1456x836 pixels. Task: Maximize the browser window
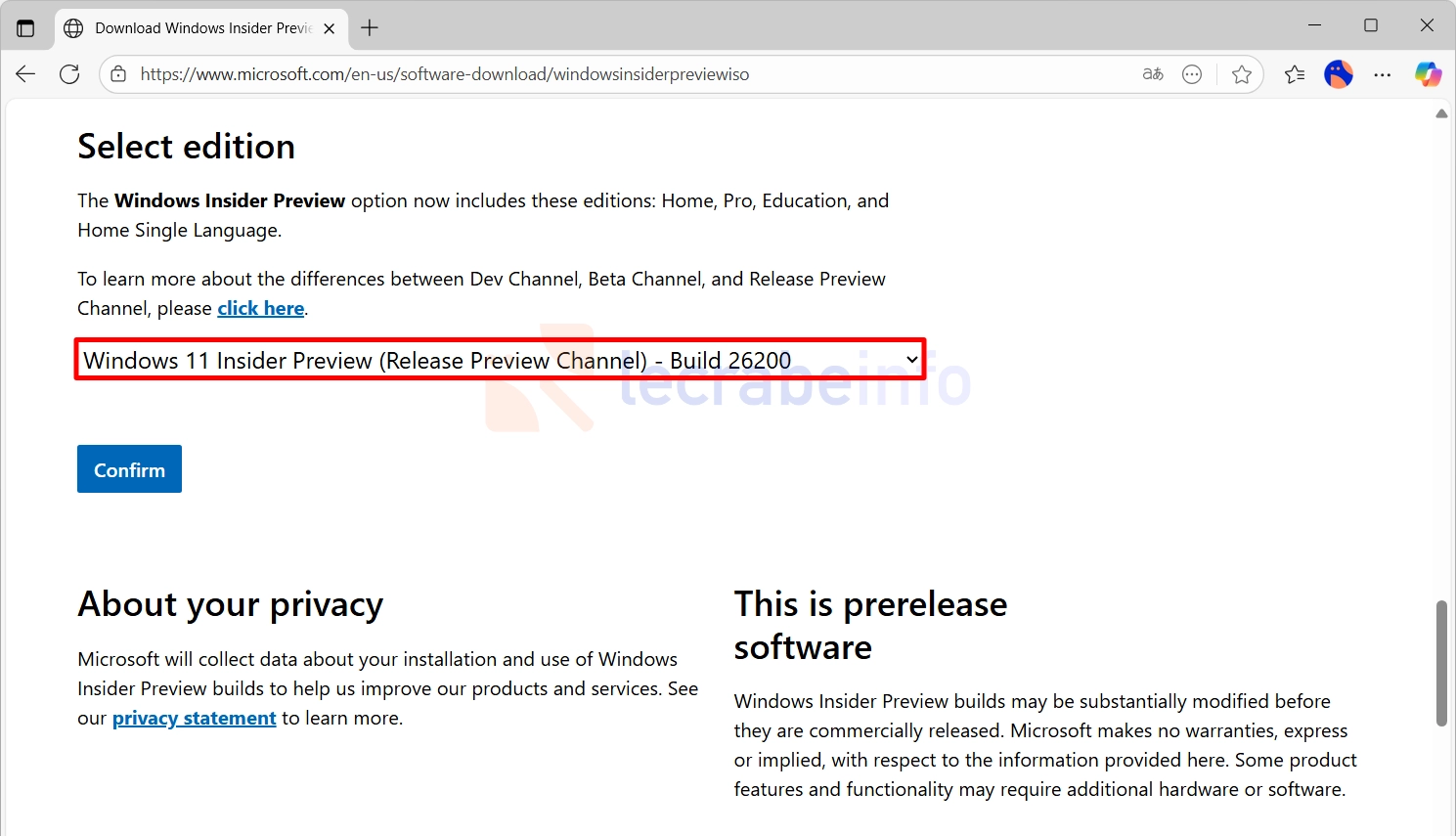pyautogui.click(x=1371, y=25)
